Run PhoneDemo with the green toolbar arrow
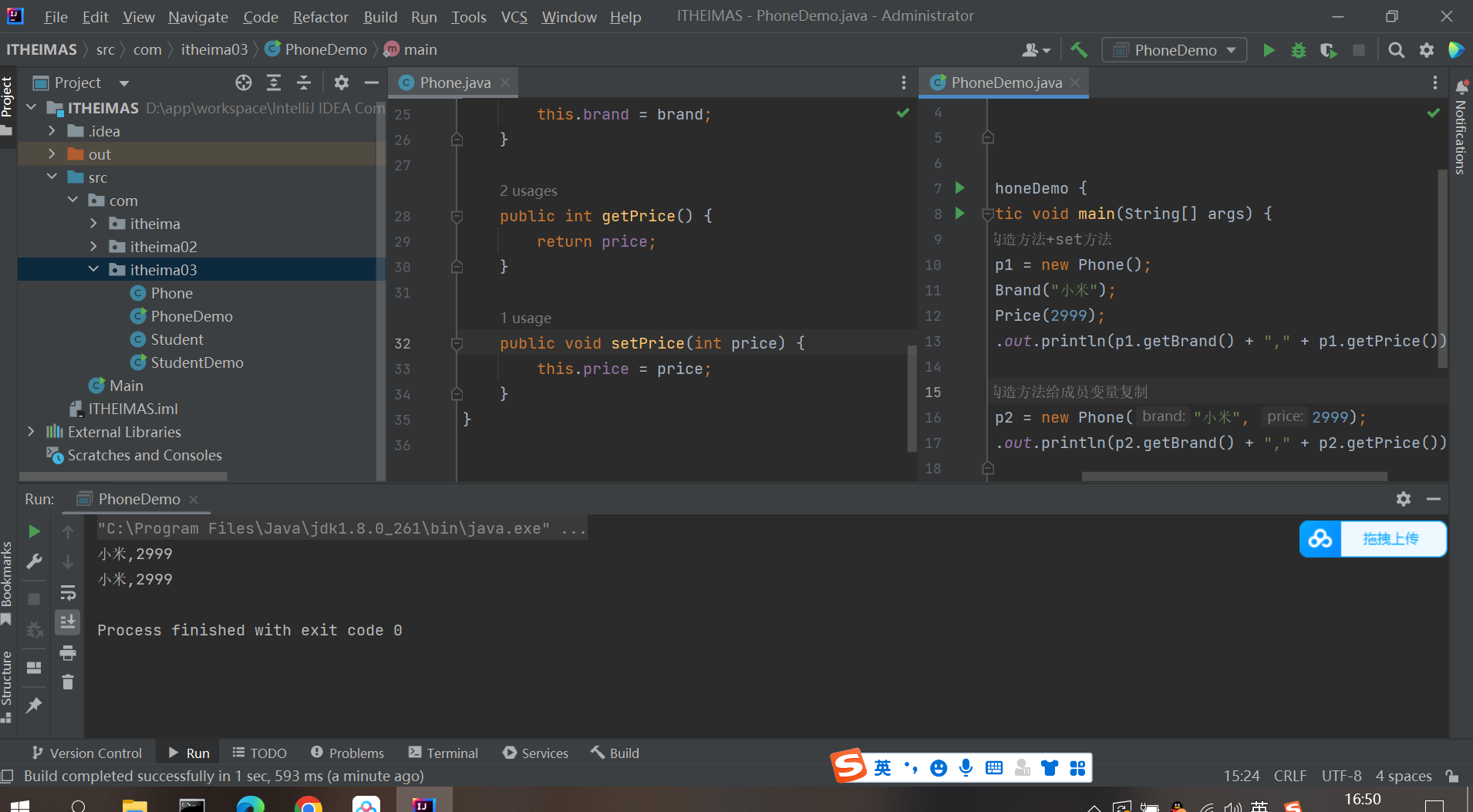1473x812 pixels. tap(1269, 50)
